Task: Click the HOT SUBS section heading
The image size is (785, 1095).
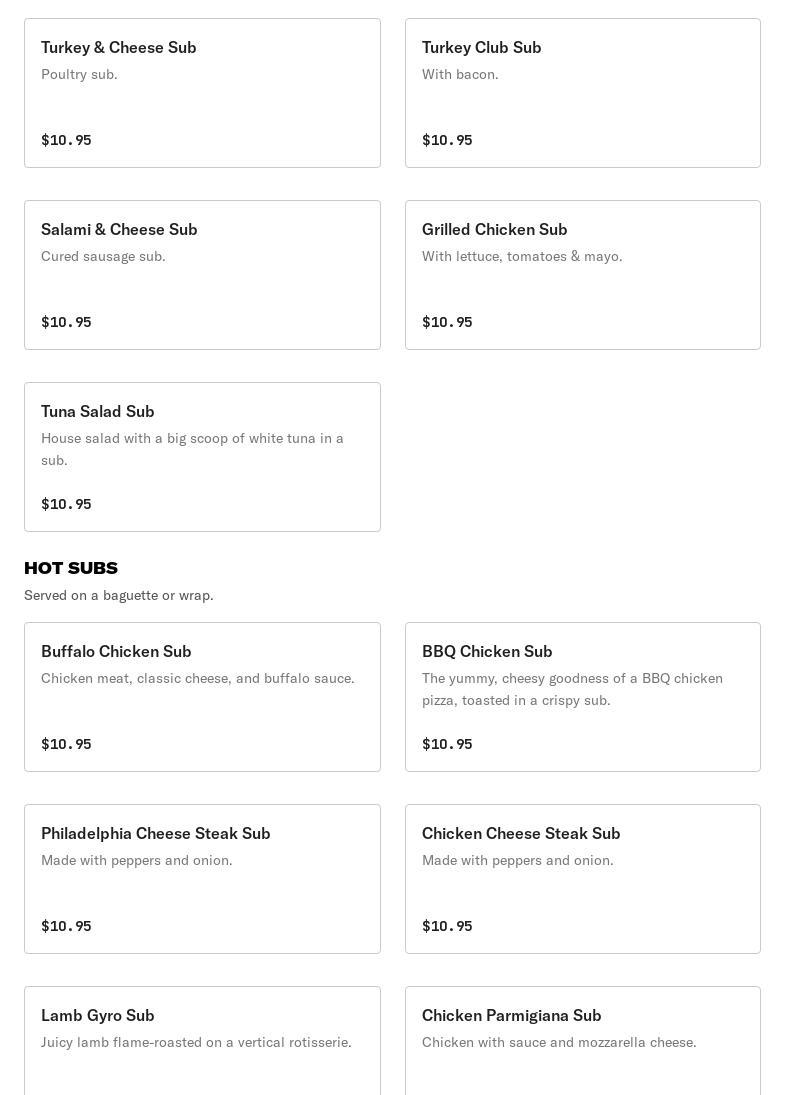Action: [71, 568]
